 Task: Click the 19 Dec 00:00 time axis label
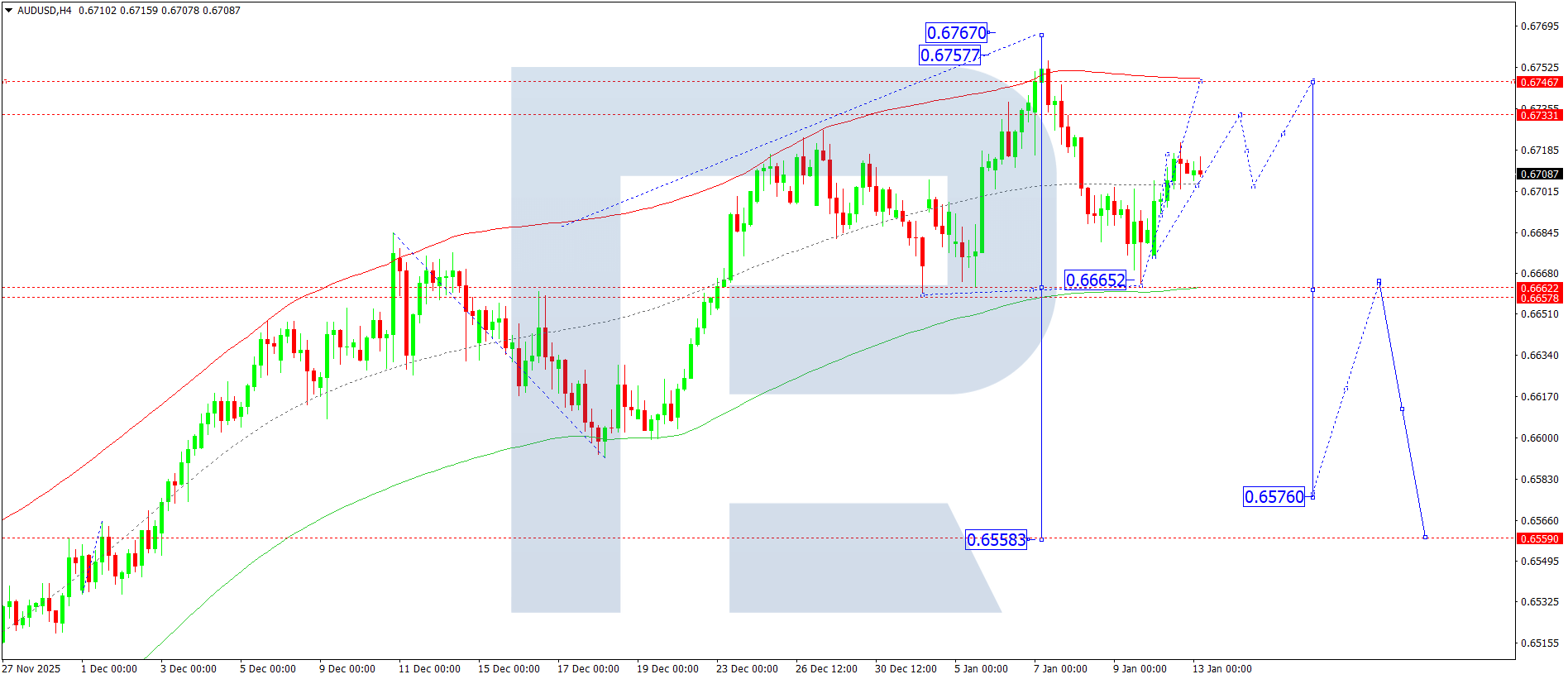[x=667, y=669]
